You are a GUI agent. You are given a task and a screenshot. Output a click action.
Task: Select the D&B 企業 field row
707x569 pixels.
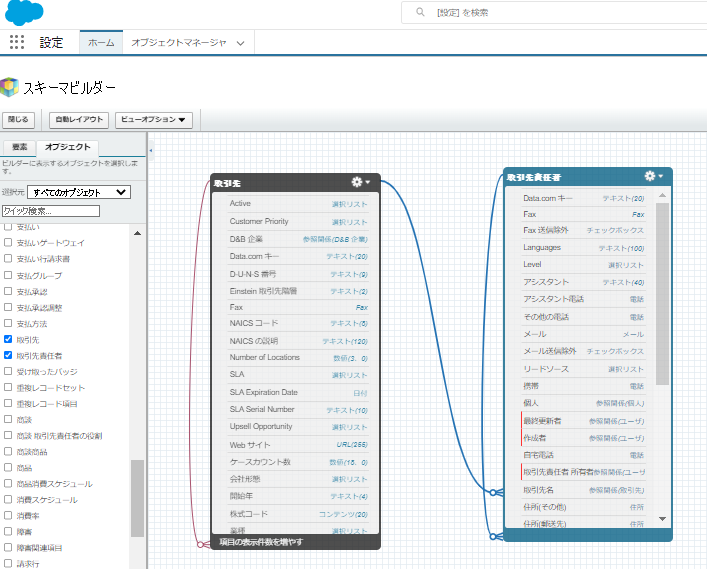point(298,239)
